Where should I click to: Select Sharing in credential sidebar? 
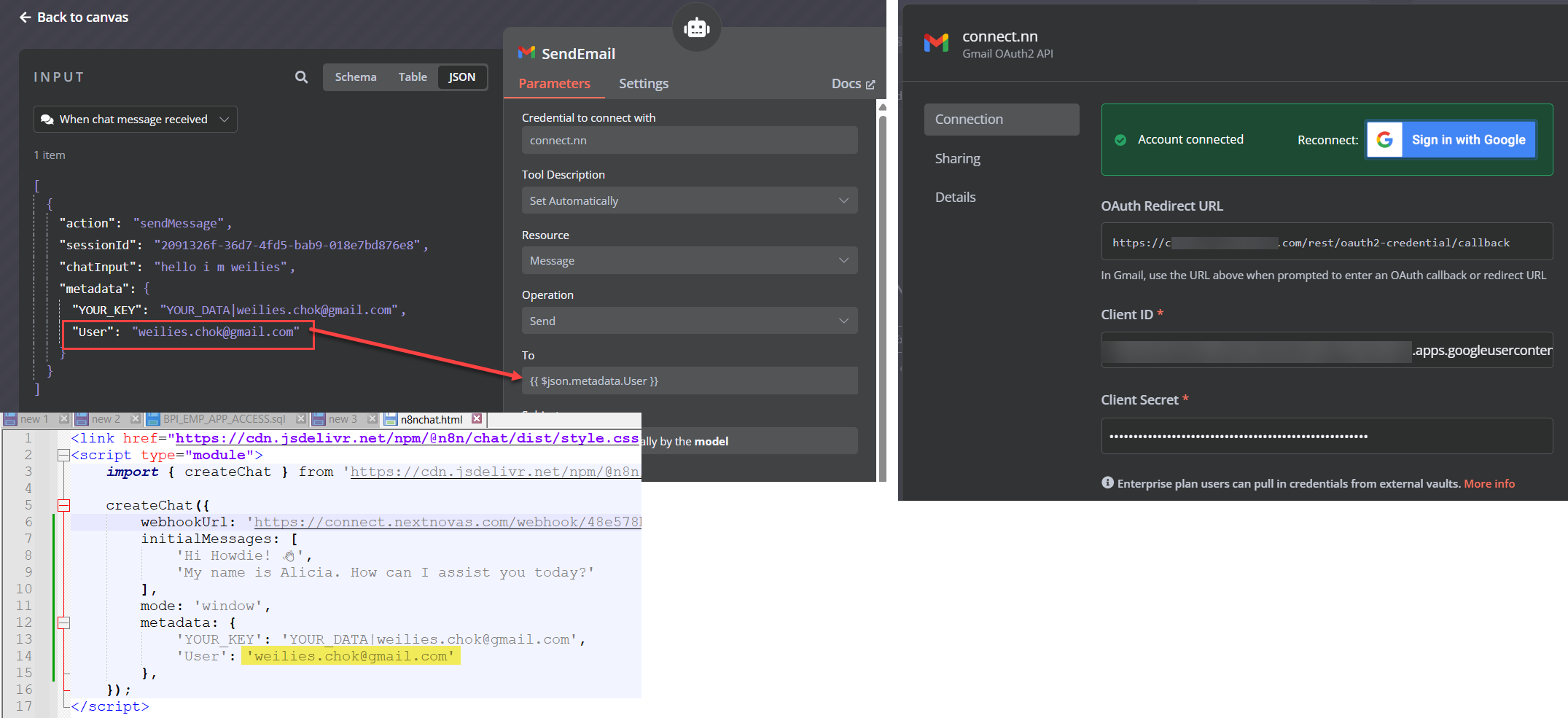[957, 159]
